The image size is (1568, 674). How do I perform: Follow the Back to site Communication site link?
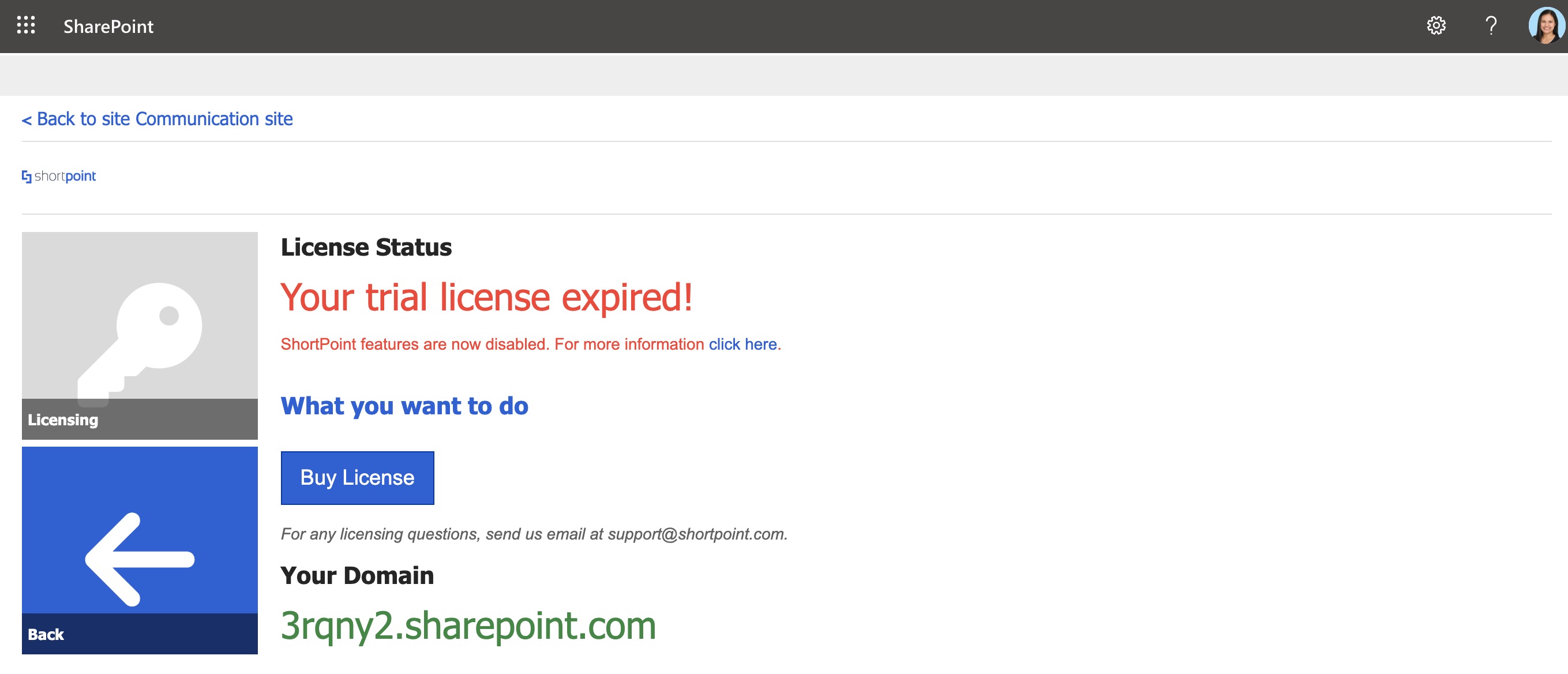pyautogui.click(x=157, y=119)
